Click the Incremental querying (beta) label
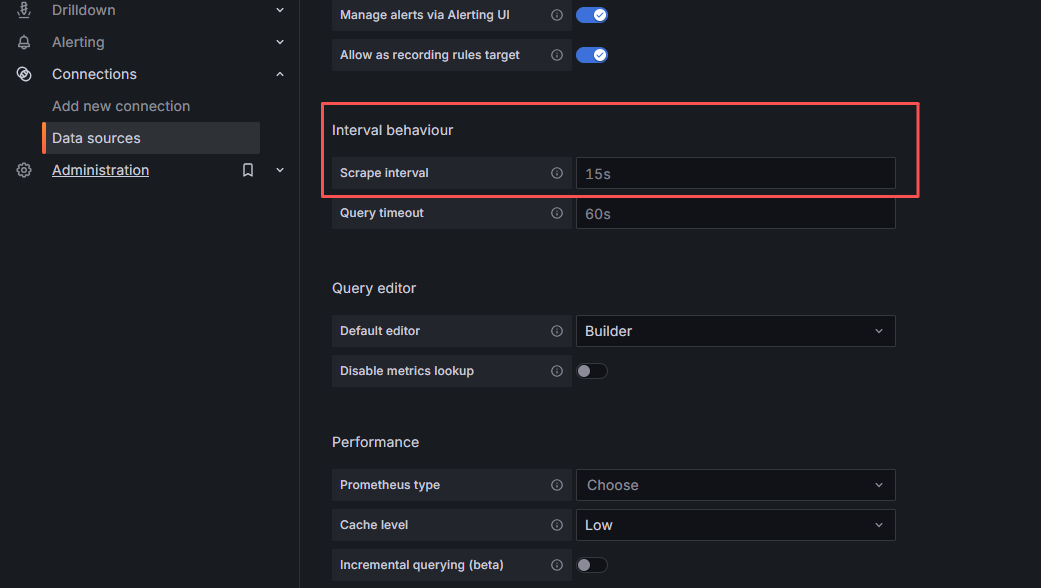The image size is (1041, 588). click(x=422, y=565)
